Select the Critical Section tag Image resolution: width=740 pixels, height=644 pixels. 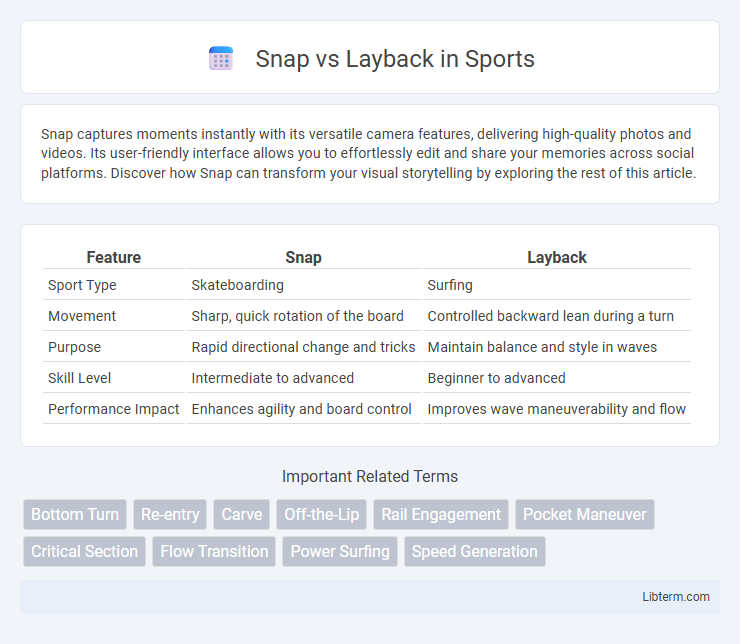pos(84,551)
